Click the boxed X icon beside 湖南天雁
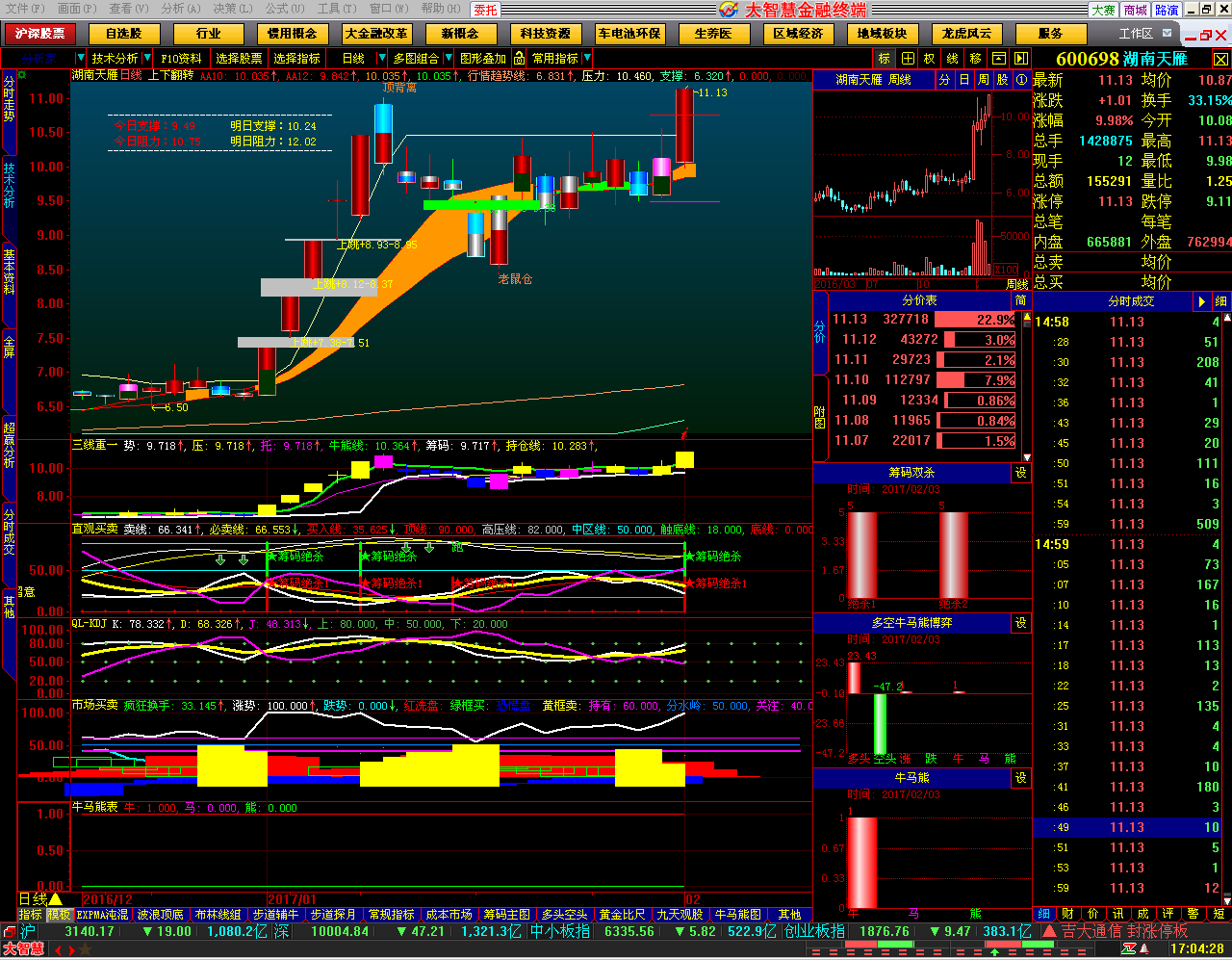Image resolution: width=1232 pixels, height=960 pixels. pyautogui.click(x=1220, y=59)
